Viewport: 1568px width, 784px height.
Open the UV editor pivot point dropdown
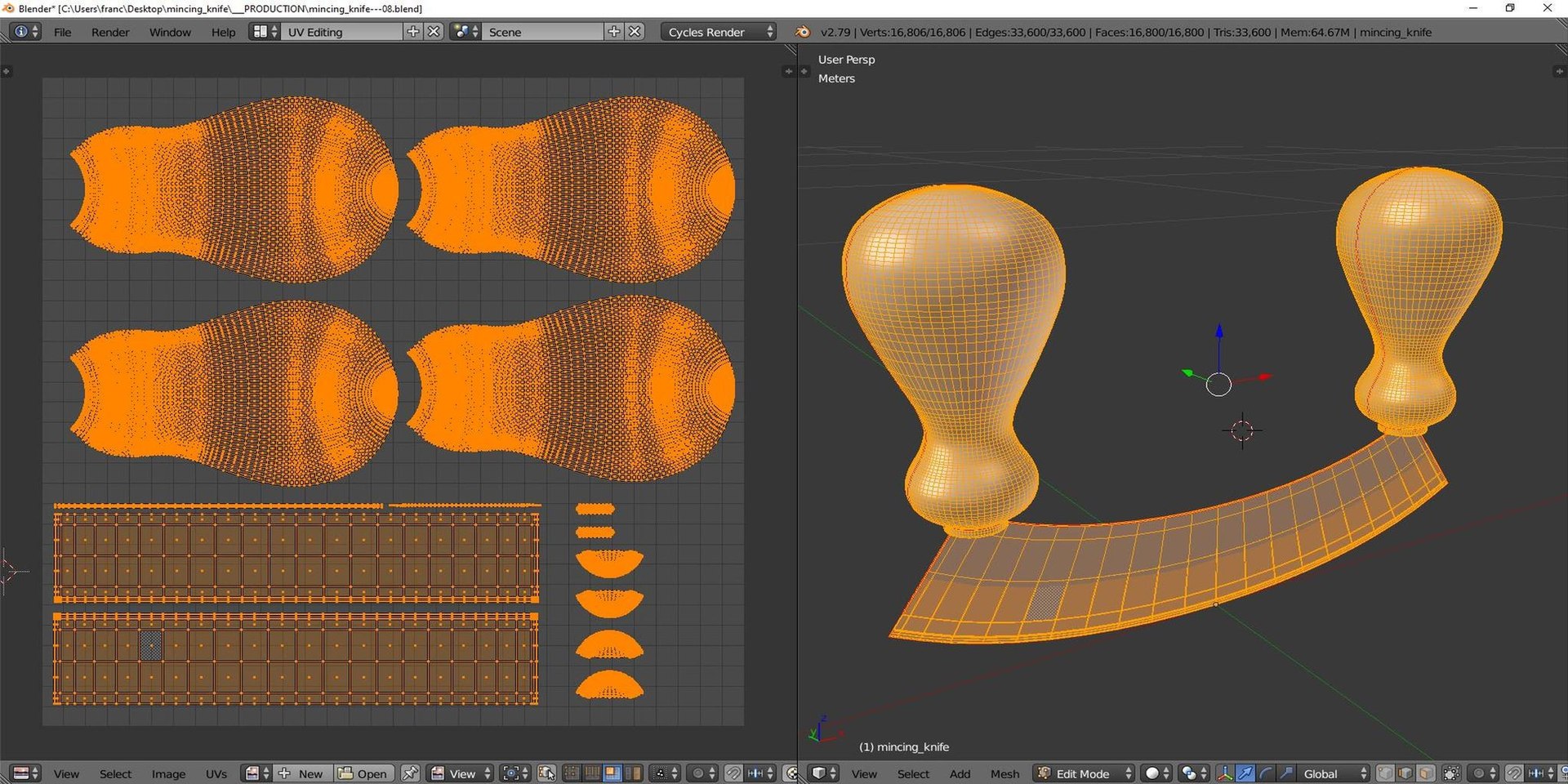coord(514,773)
